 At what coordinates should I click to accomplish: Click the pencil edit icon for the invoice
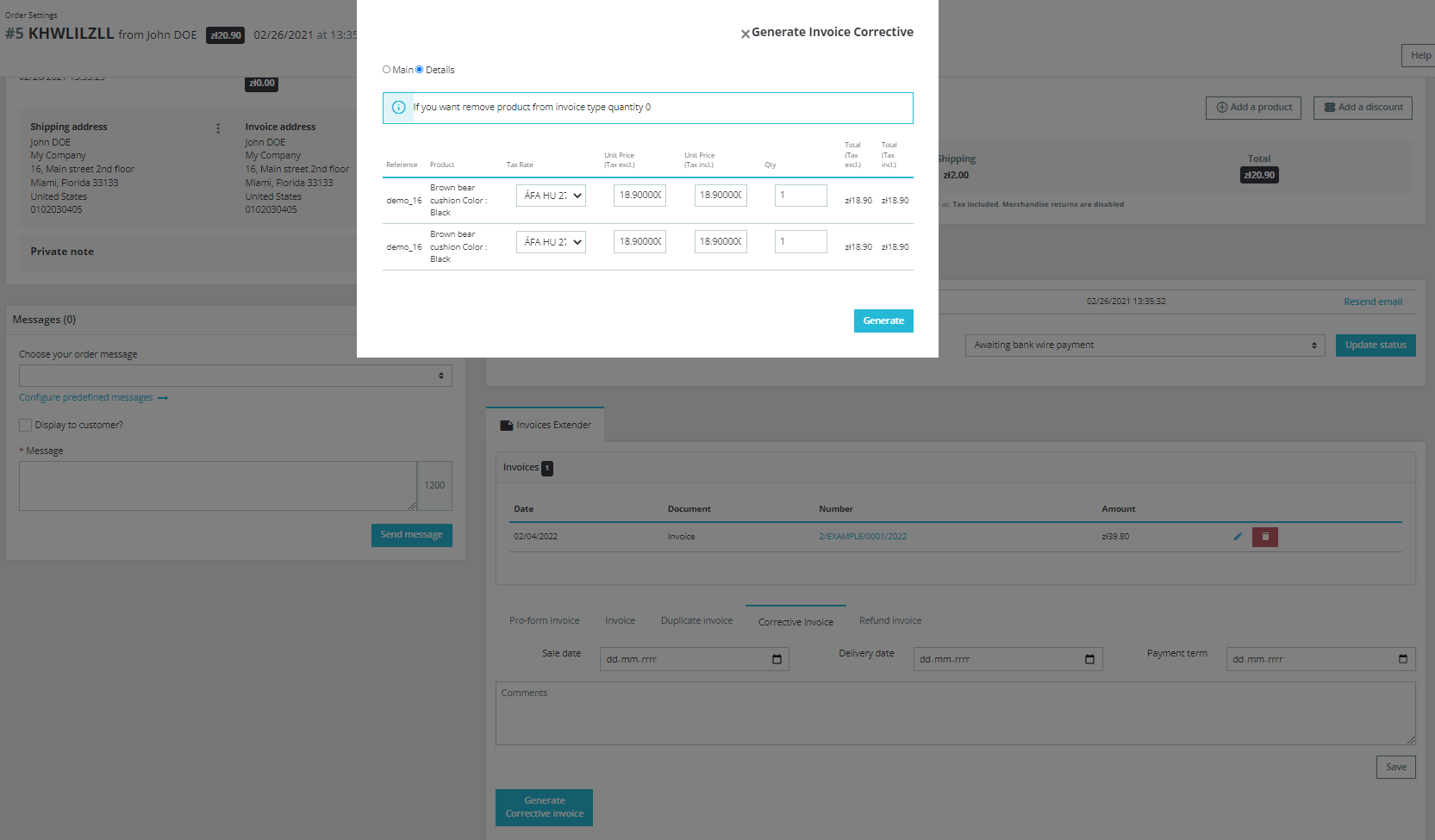click(1238, 537)
